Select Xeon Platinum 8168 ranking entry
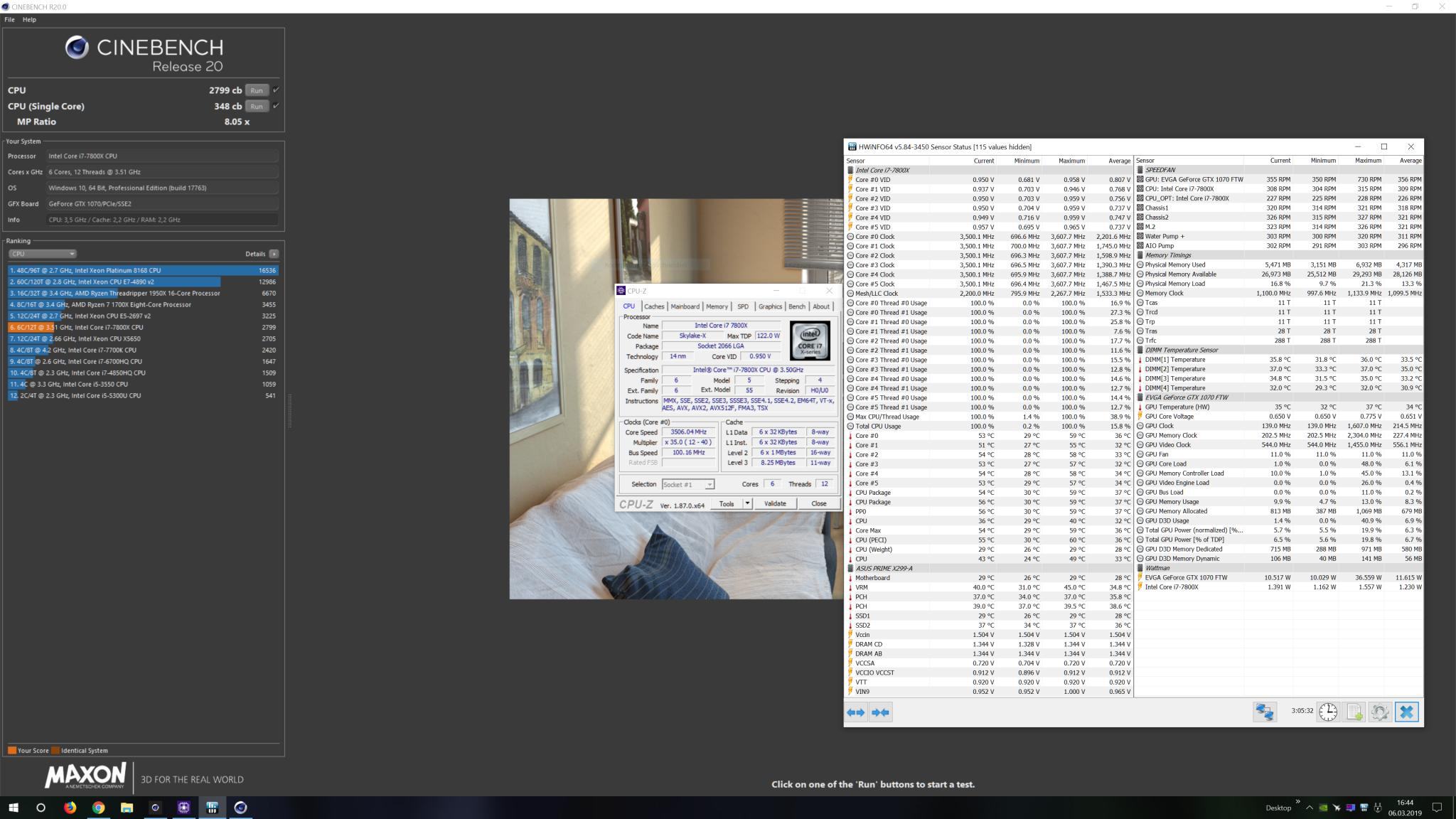This screenshot has height=819, width=1456. 143,270
